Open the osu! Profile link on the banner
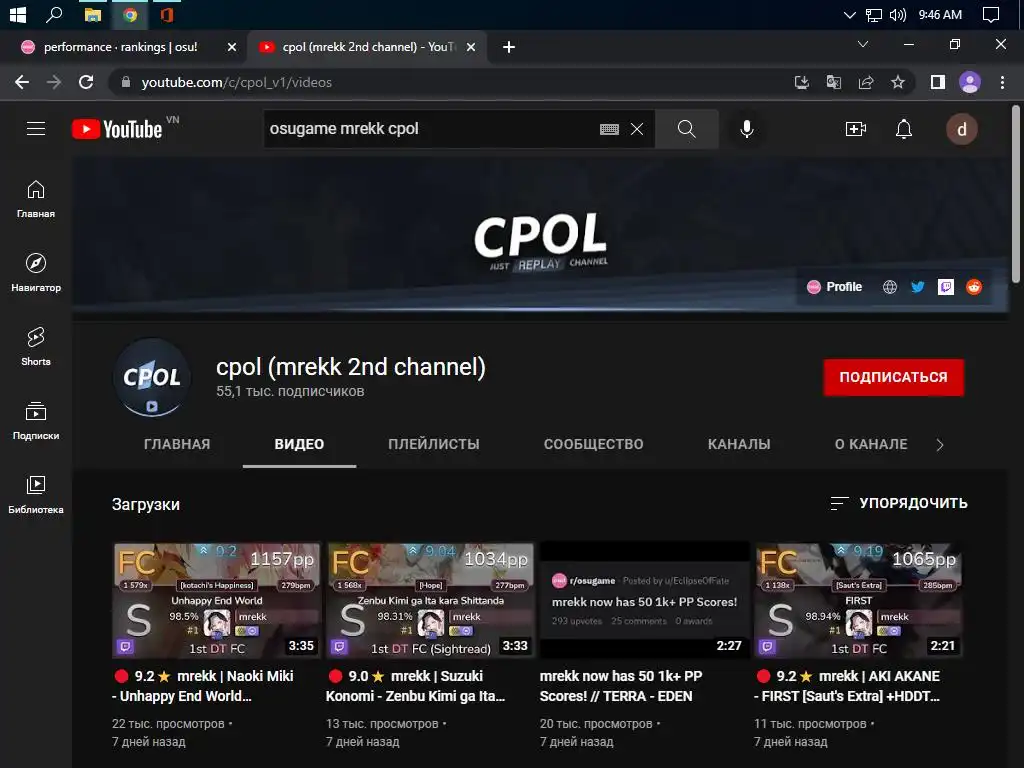This screenshot has height=768, width=1024. [x=835, y=287]
